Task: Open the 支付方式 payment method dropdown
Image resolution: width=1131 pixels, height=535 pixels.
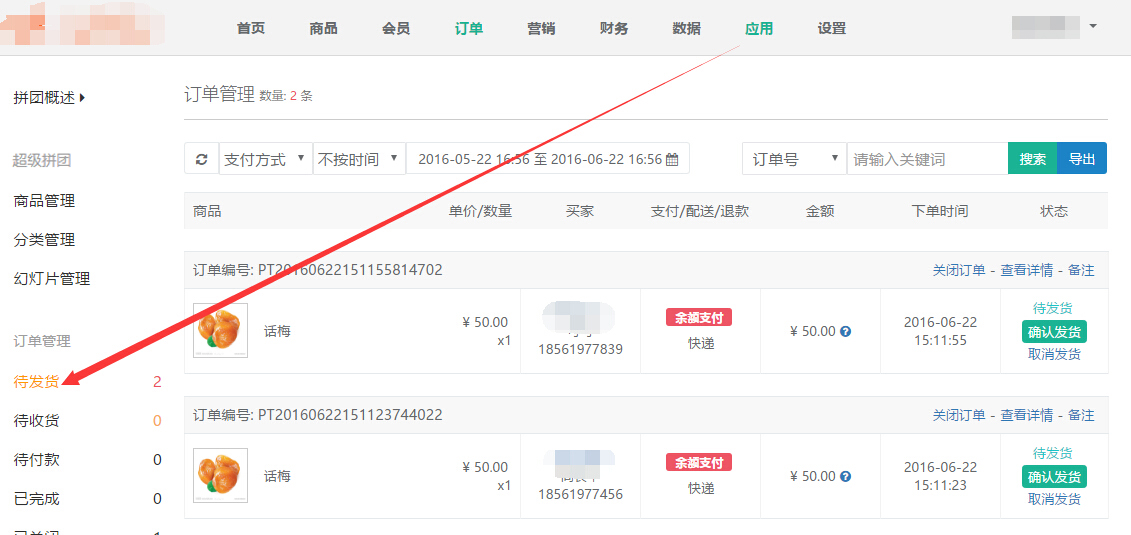Action: [x=265, y=159]
